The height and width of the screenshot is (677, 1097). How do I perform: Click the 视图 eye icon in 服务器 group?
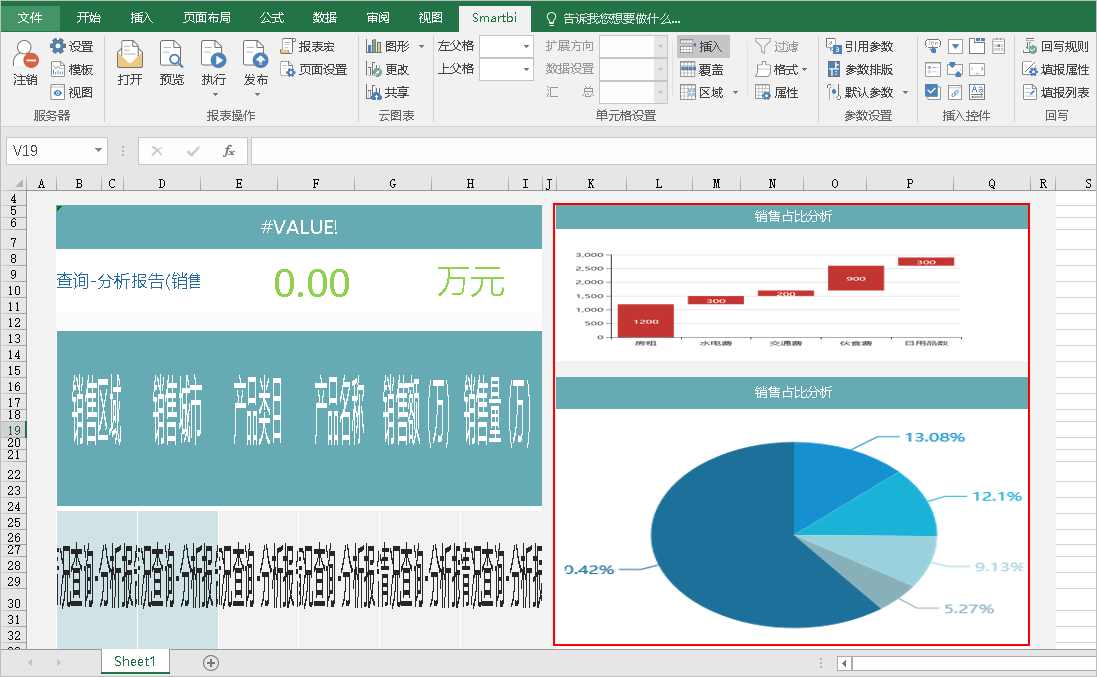point(58,92)
